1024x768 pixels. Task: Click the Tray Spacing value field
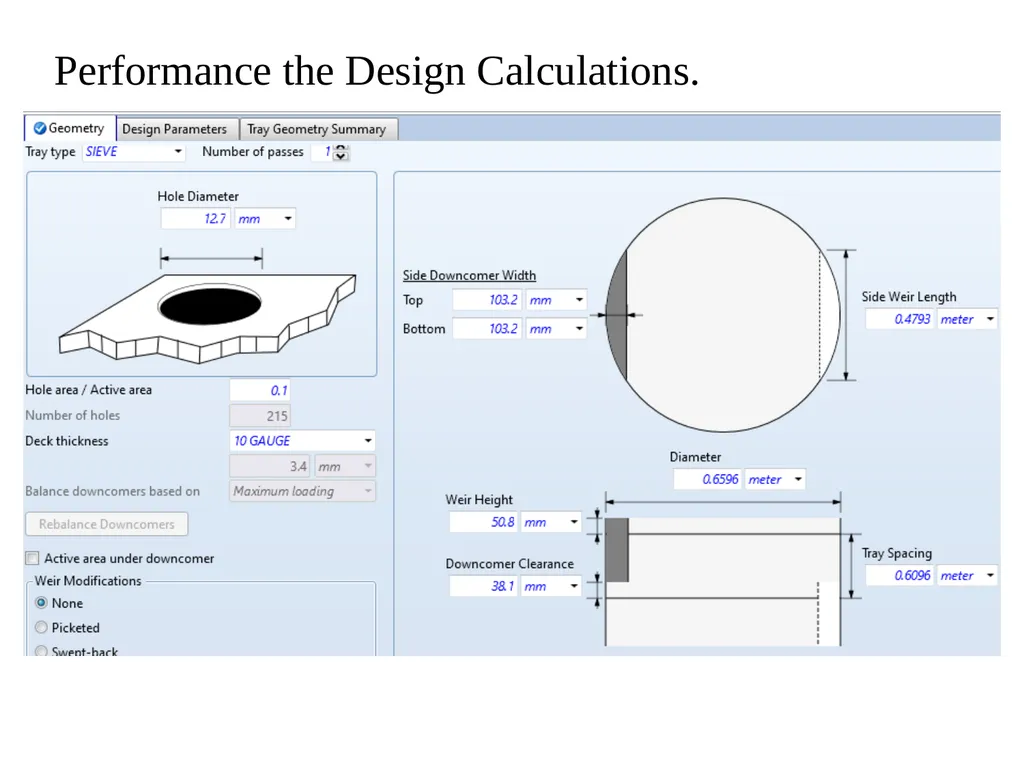click(x=900, y=575)
